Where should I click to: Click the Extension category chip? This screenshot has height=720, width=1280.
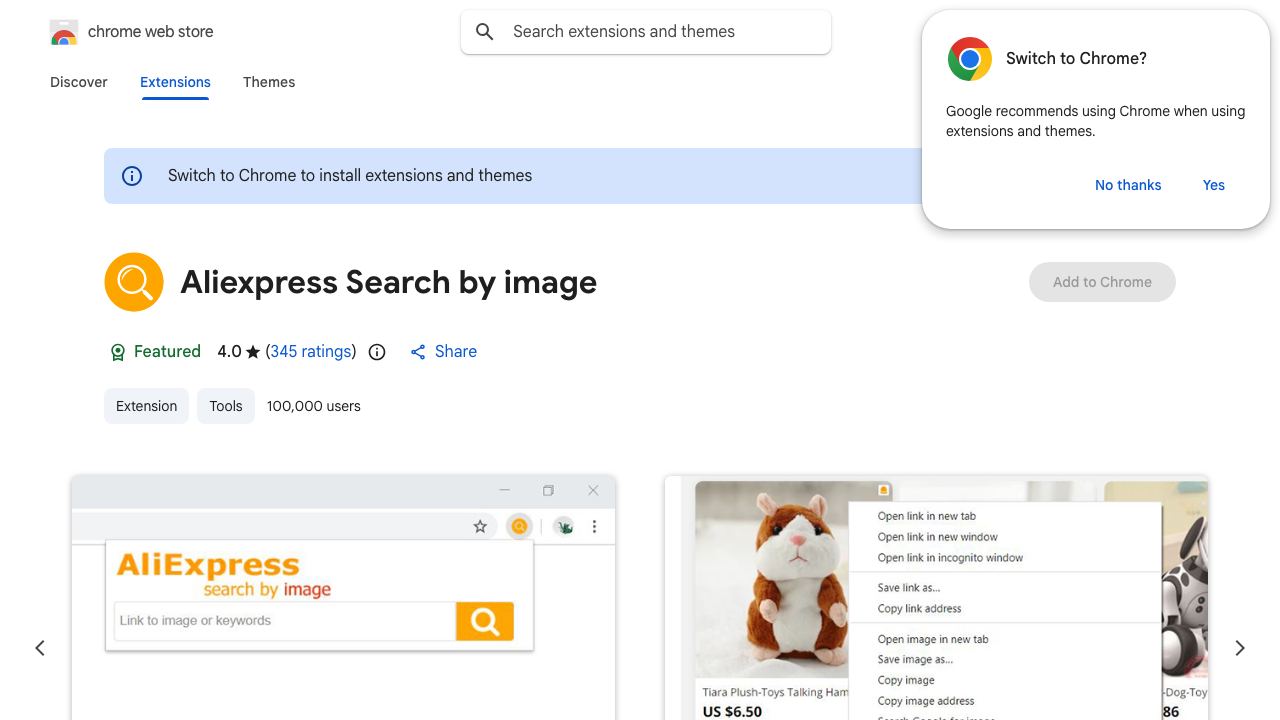(x=146, y=406)
